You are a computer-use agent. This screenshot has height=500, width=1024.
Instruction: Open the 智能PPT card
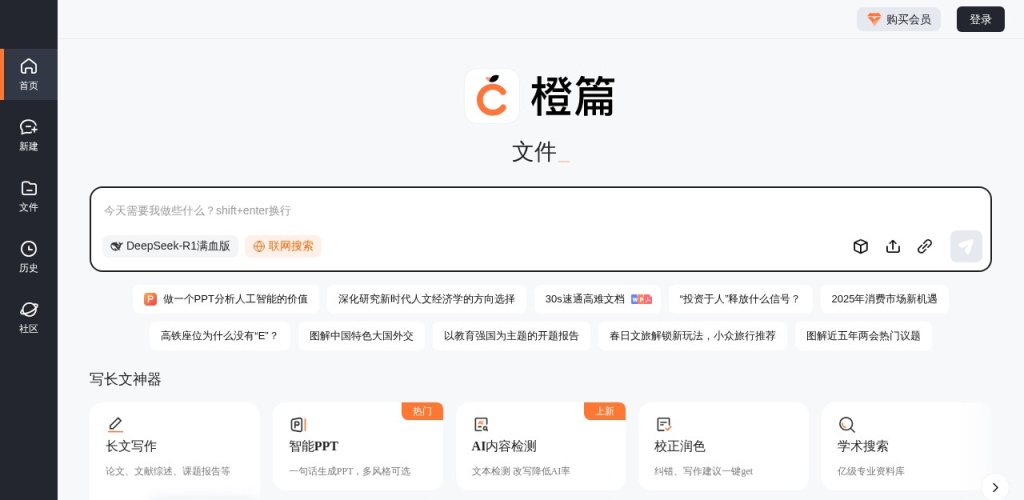click(x=357, y=446)
